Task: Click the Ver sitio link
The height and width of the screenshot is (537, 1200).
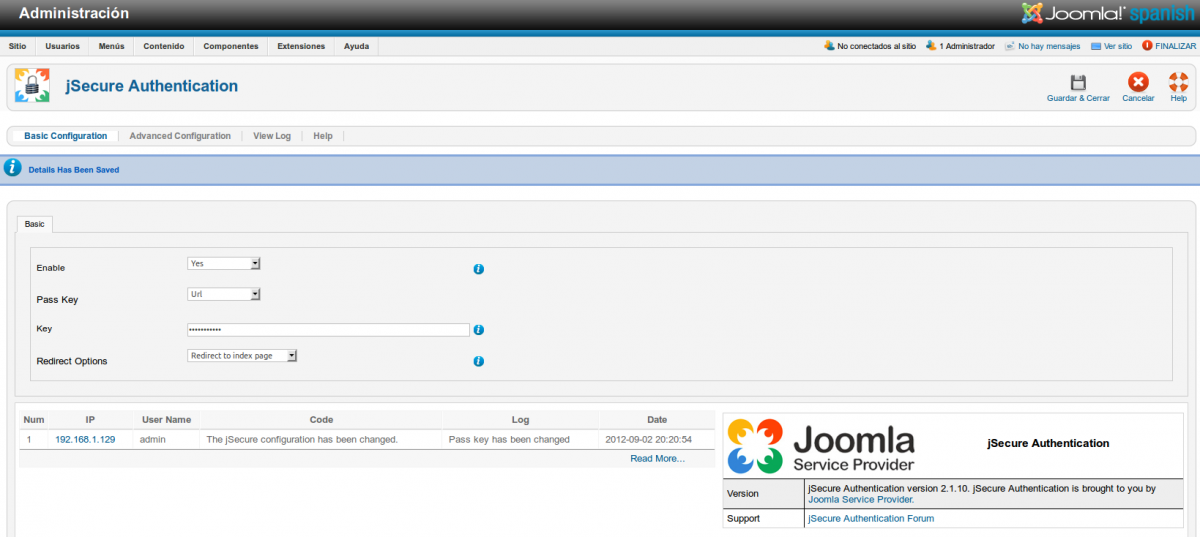Action: (x=1117, y=46)
